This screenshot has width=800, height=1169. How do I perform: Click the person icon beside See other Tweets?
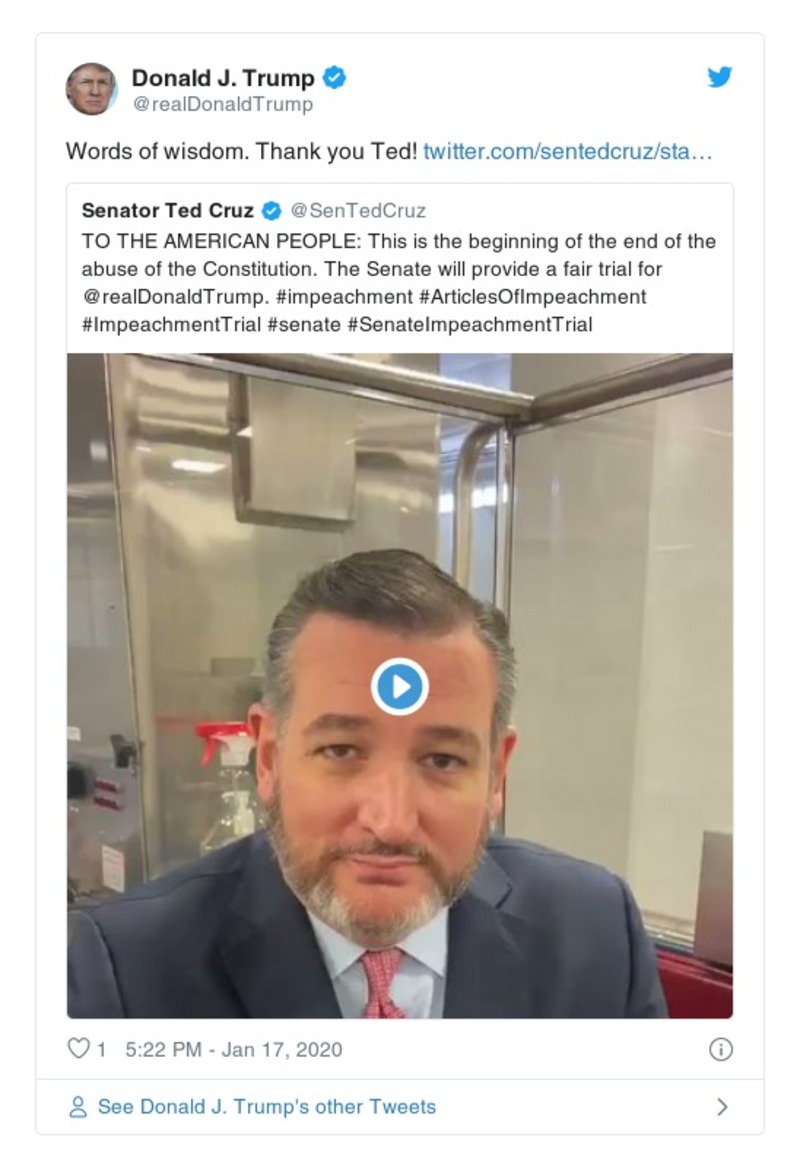coord(77,1107)
